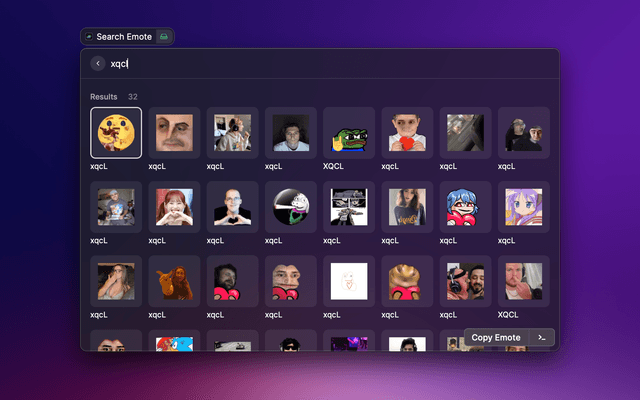Choose the brown creature waving emote
The height and width of the screenshot is (400, 640).
click(x=174, y=281)
